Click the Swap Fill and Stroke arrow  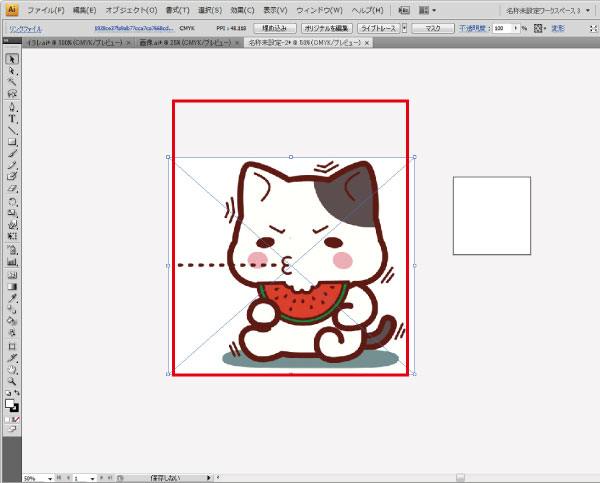pyautogui.click(x=17, y=393)
